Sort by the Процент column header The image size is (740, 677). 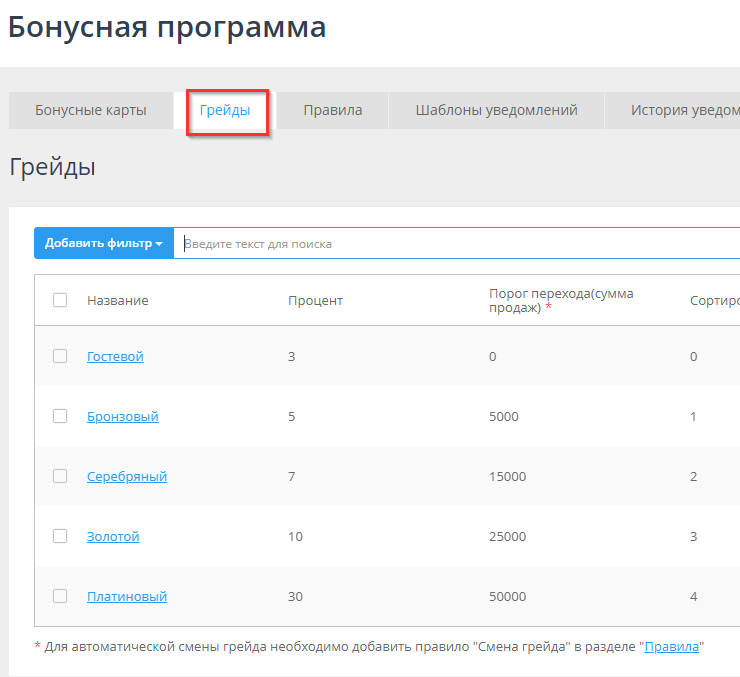(x=315, y=301)
